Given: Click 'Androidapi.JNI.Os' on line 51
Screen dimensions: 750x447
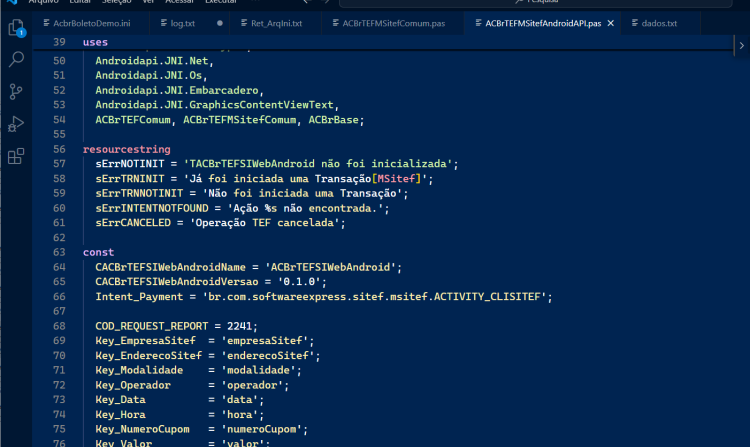Looking at the screenshot, I should click(x=148, y=76).
